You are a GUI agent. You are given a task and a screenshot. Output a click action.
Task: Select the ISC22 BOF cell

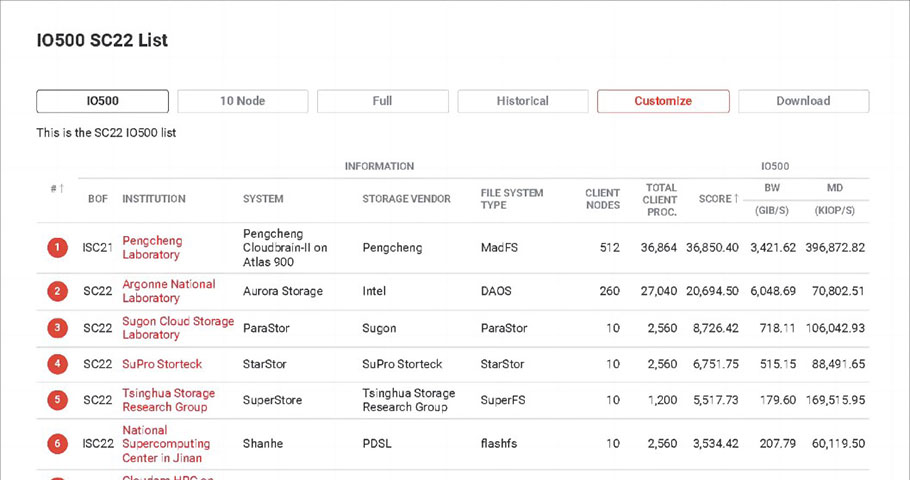(98, 444)
